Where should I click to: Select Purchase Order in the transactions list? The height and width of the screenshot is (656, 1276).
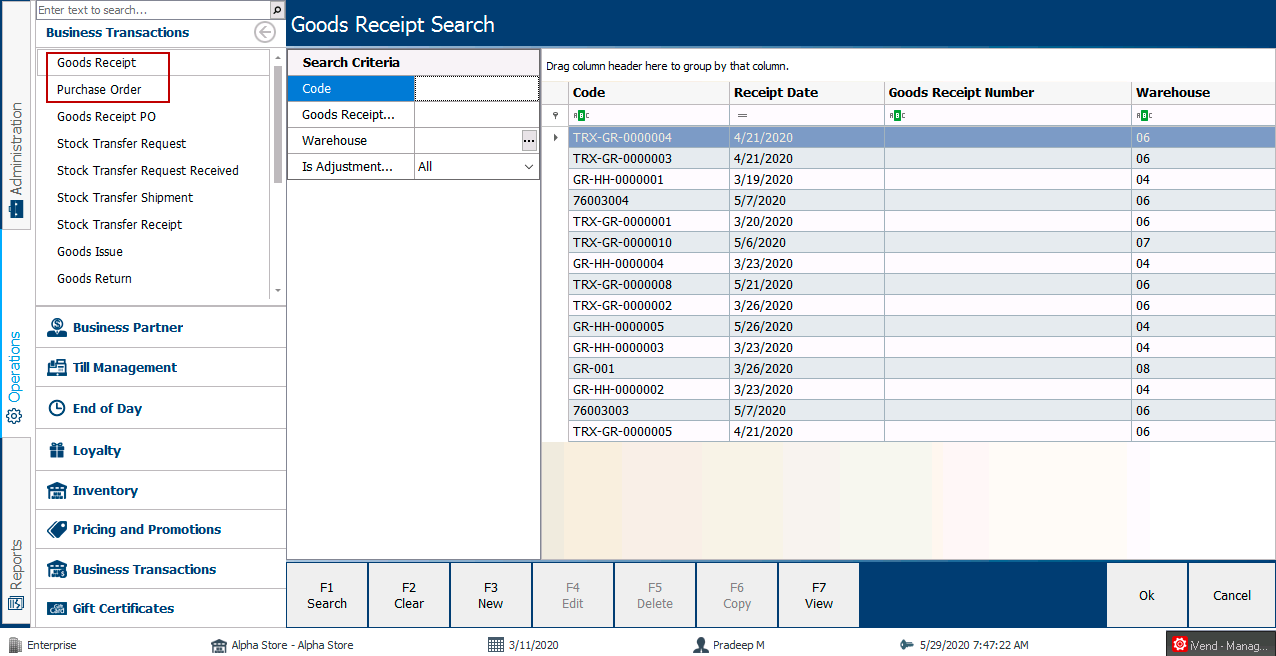tap(99, 90)
